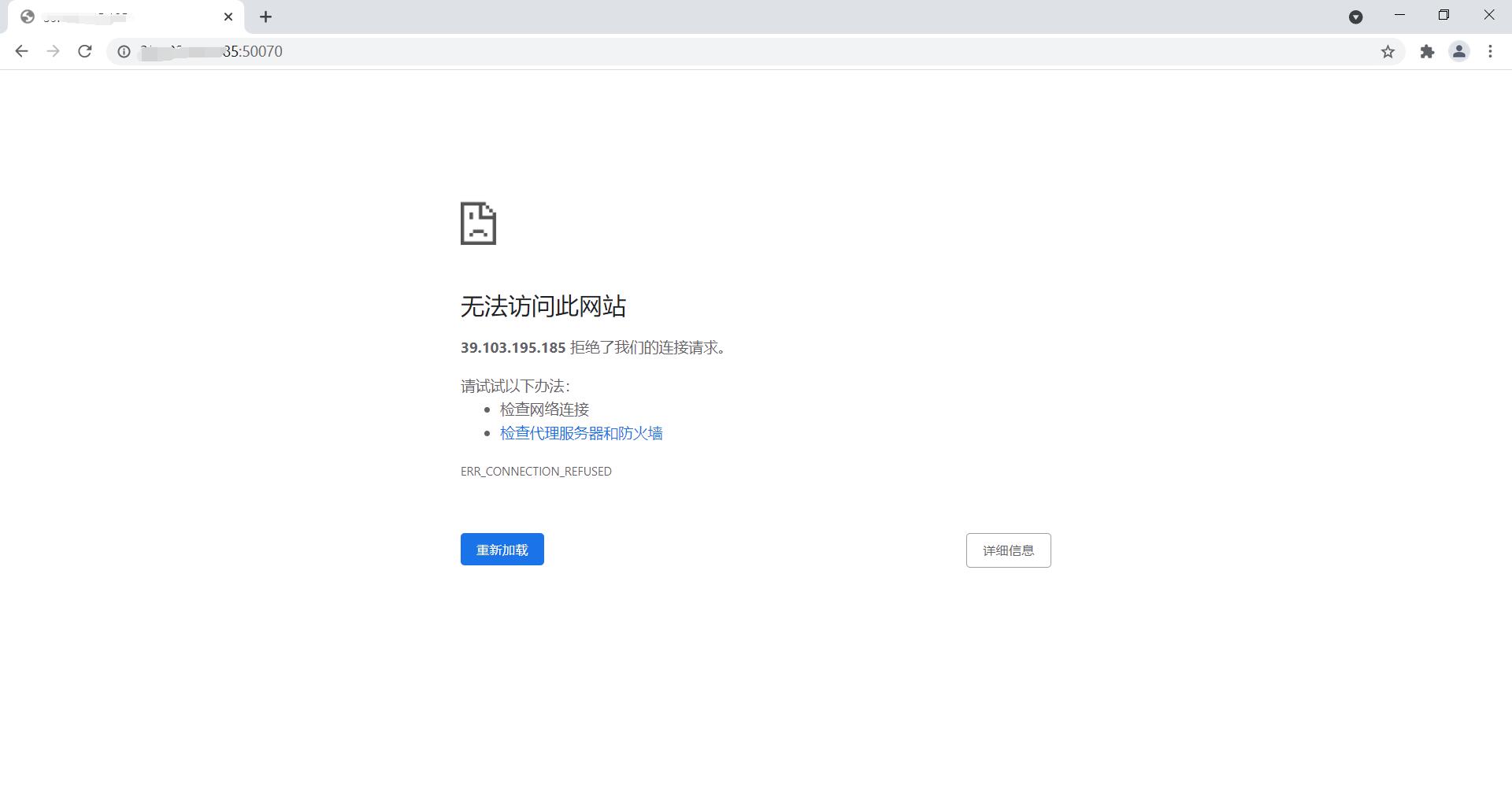Open the site information icon in address bar

point(124,51)
